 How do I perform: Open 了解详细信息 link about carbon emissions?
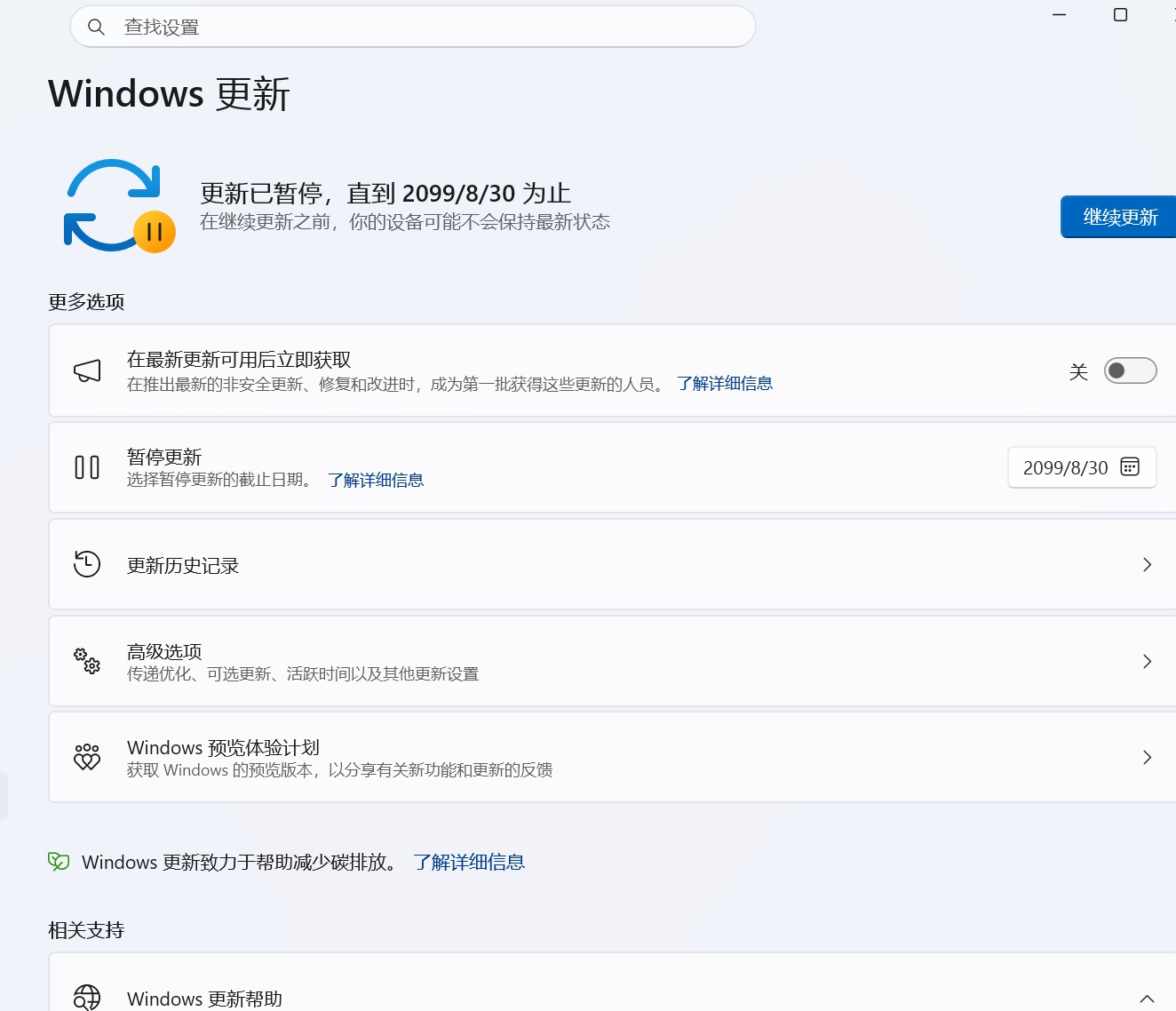point(469,863)
